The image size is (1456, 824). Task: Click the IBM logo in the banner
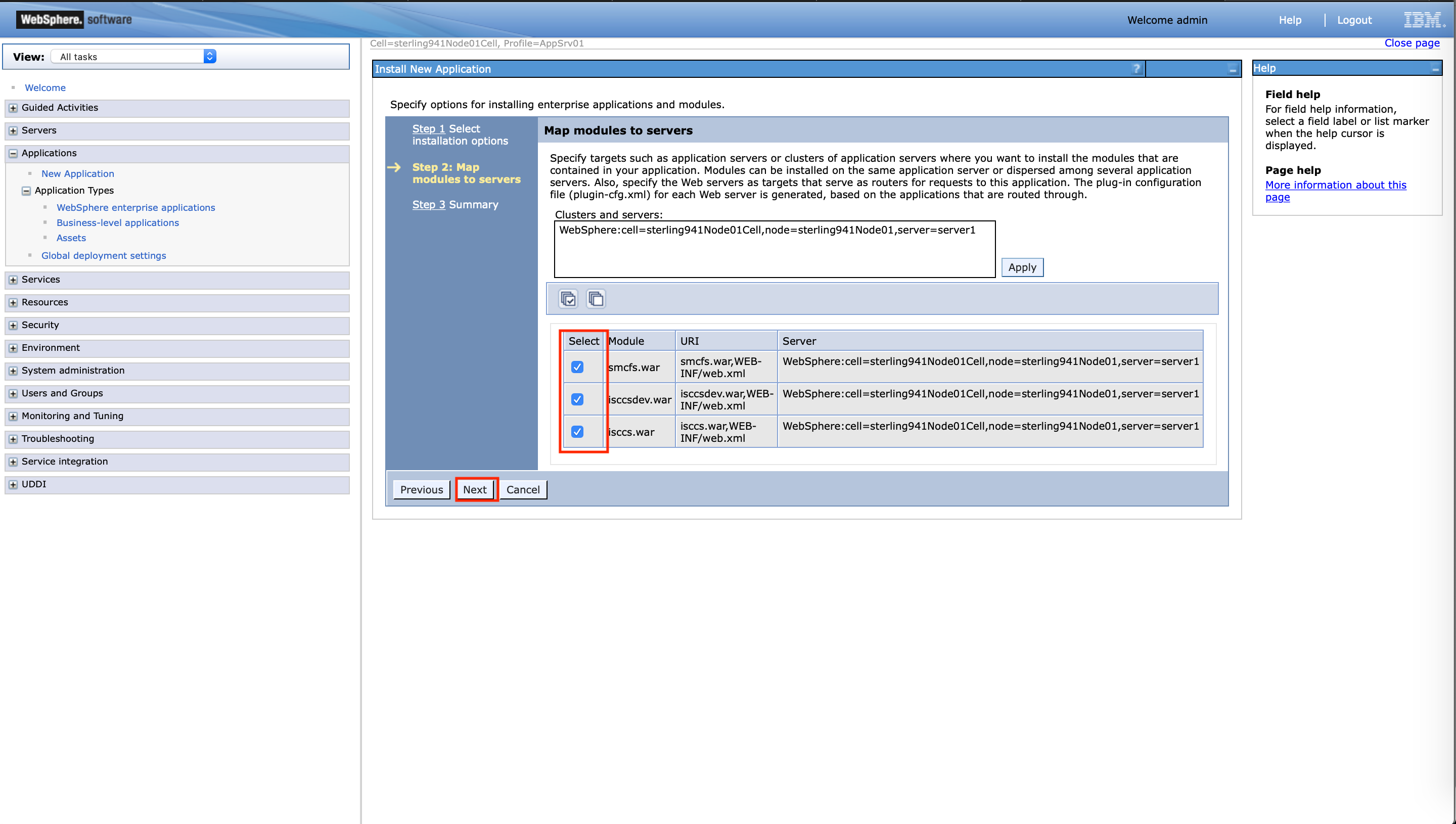click(x=1423, y=19)
